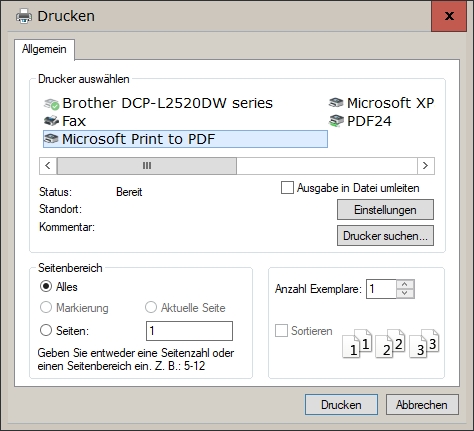Click the printer list right scroll arrow
Screen dimensions: 474x431
(426, 166)
